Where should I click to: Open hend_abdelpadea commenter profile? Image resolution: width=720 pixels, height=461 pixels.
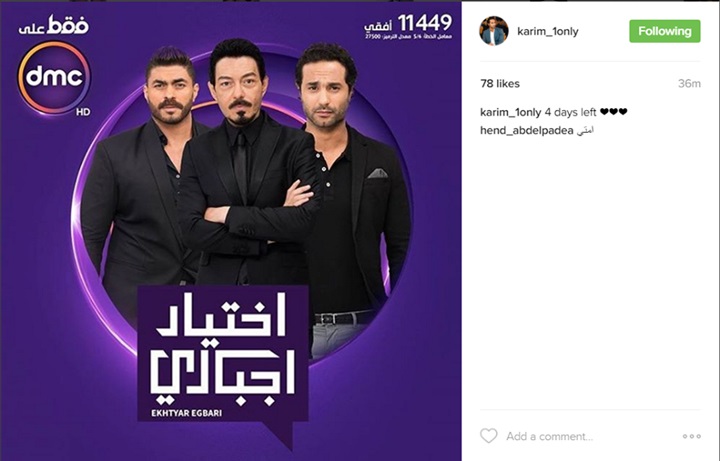click(526, 130)
